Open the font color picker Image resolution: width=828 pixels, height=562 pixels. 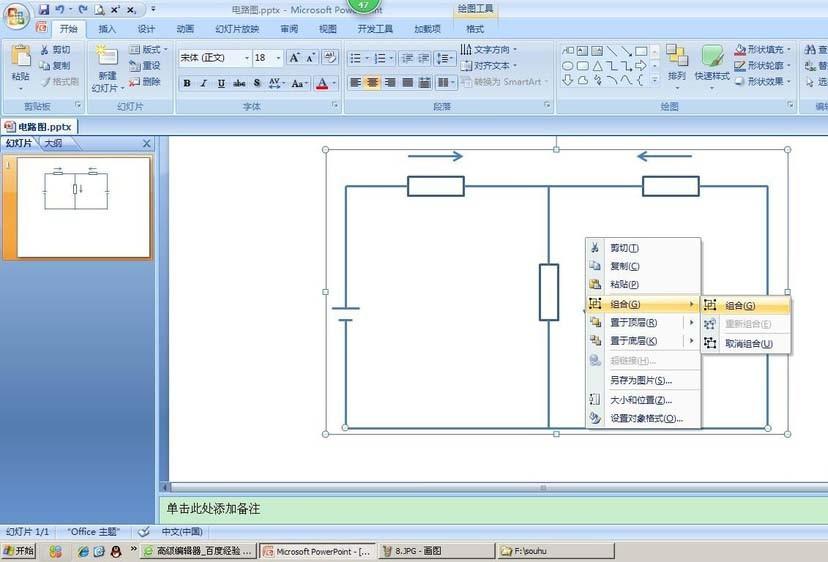[333, 83]
